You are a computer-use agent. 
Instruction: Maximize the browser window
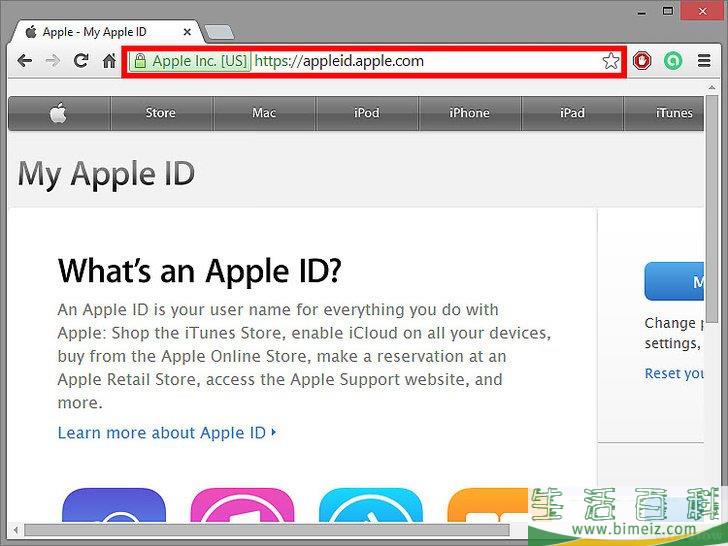point(668,11)
